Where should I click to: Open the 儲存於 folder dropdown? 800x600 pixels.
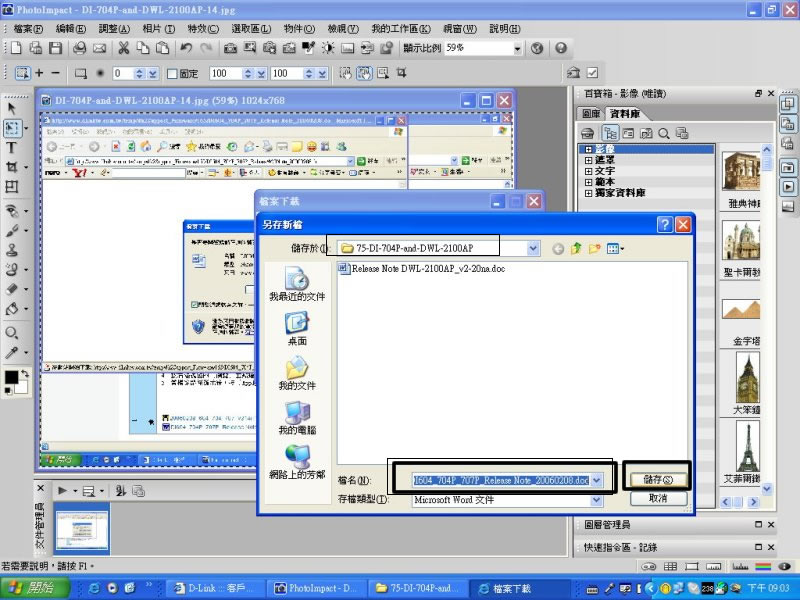(533, 248)
